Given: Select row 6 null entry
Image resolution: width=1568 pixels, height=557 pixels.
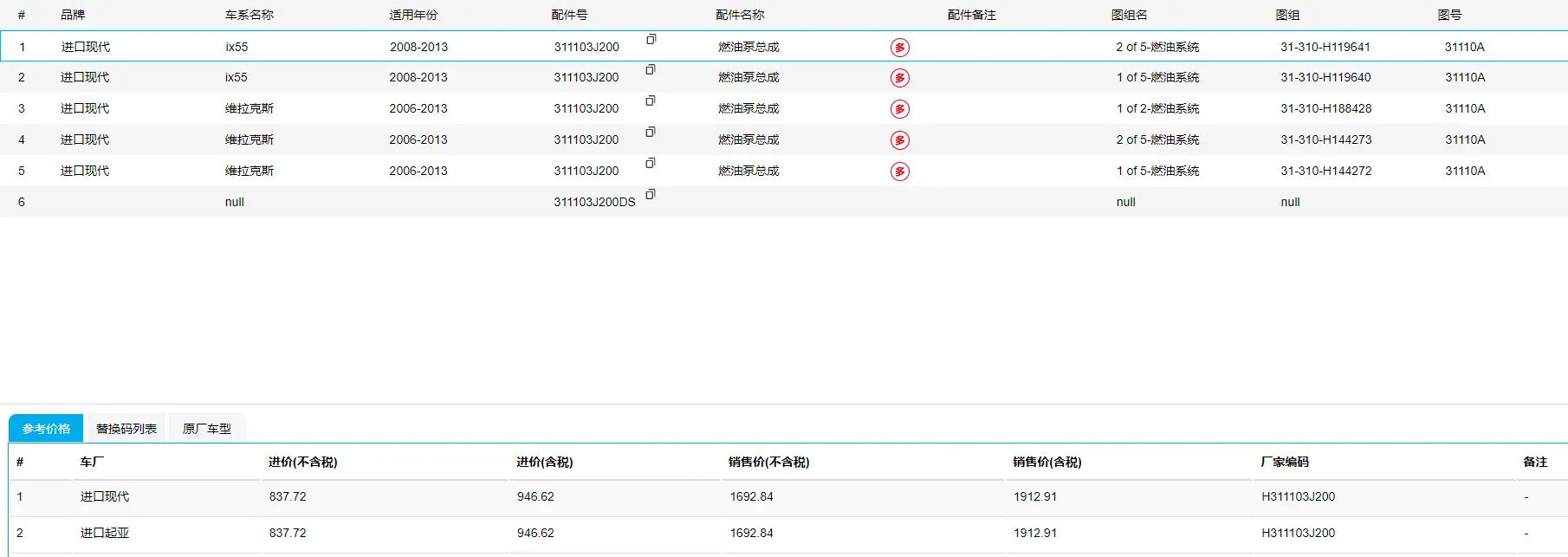Looking at the screenshot, I should (x=784, y=202).
